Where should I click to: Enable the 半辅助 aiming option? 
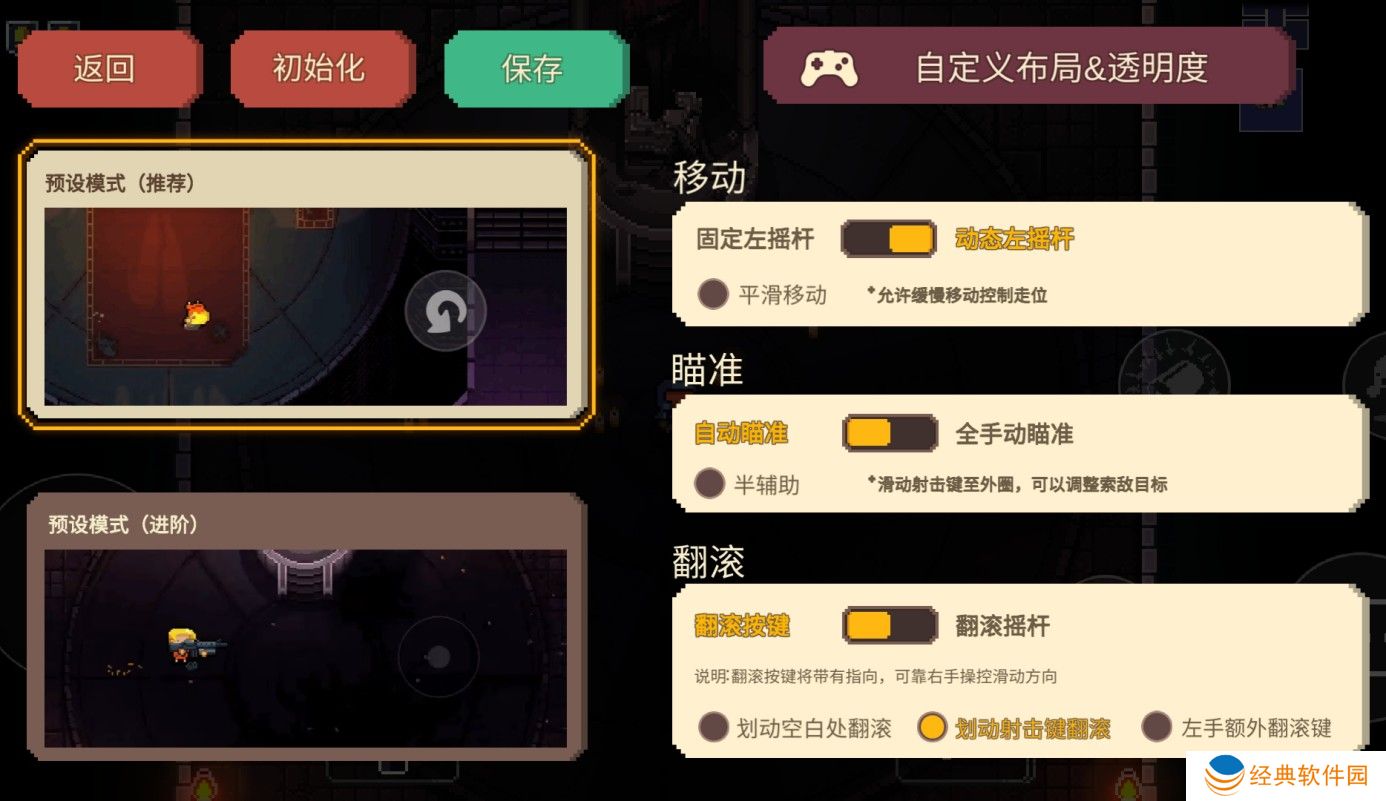[748, 484]
